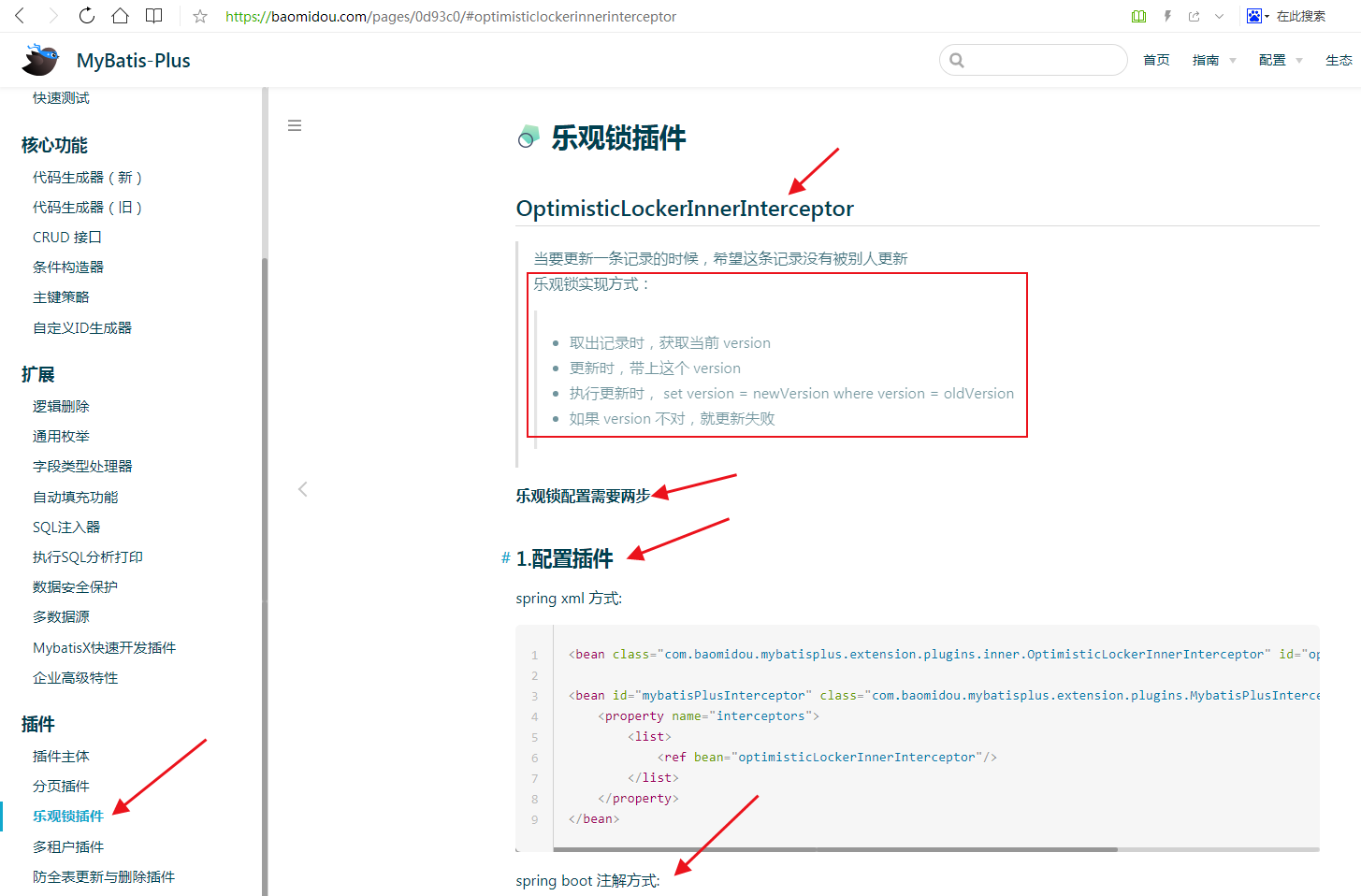The image size is (1361, 896).
Task: Open 代码生成器（新） in the sidebar
Action: [x=87, y=178]
